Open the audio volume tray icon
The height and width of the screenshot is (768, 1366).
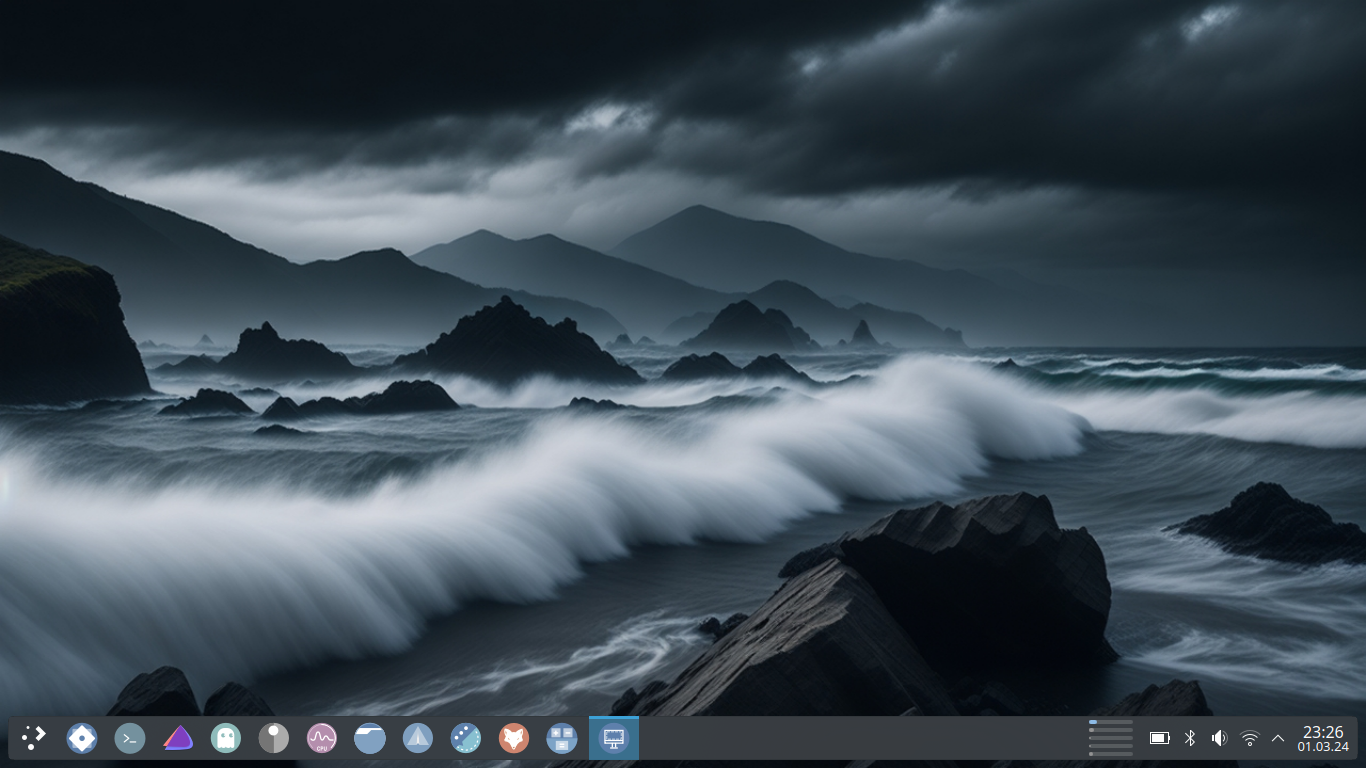click(x=1219, y=739)
